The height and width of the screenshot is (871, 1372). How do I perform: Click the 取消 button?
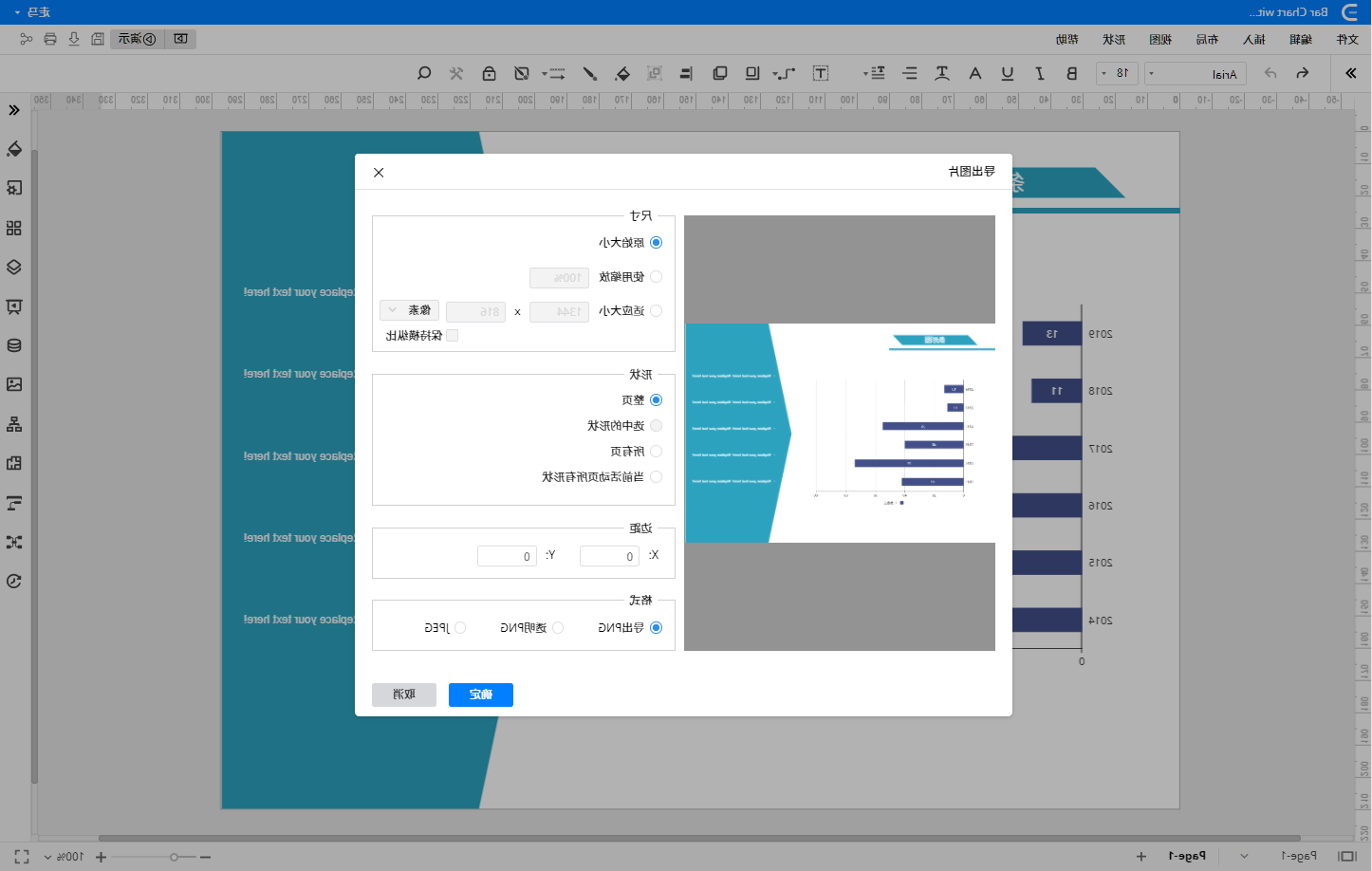404,695
